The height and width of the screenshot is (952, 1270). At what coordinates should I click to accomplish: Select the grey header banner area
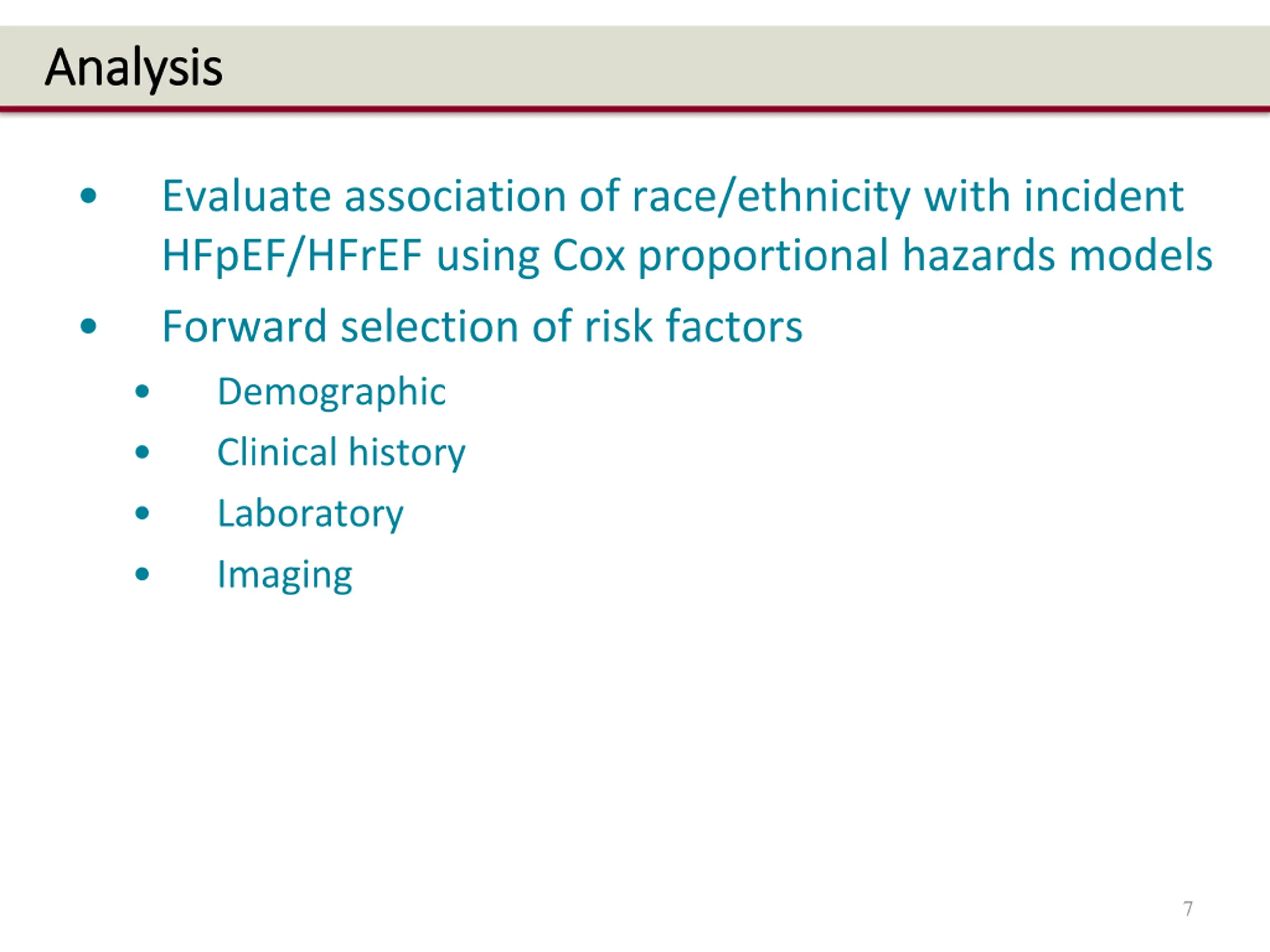pyautogui.click(x=635, y=65)
